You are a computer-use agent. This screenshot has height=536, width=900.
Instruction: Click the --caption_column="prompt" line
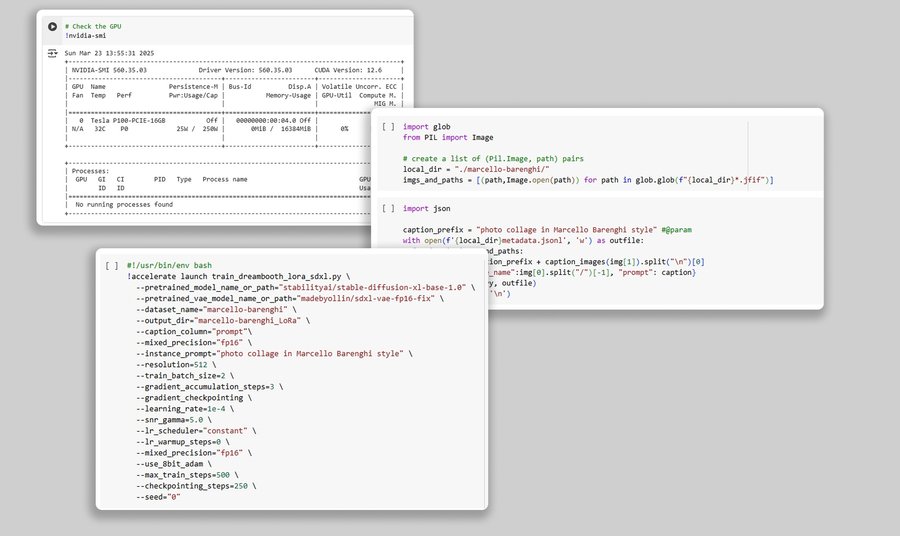pyautogui.click(x=194, y=332)
